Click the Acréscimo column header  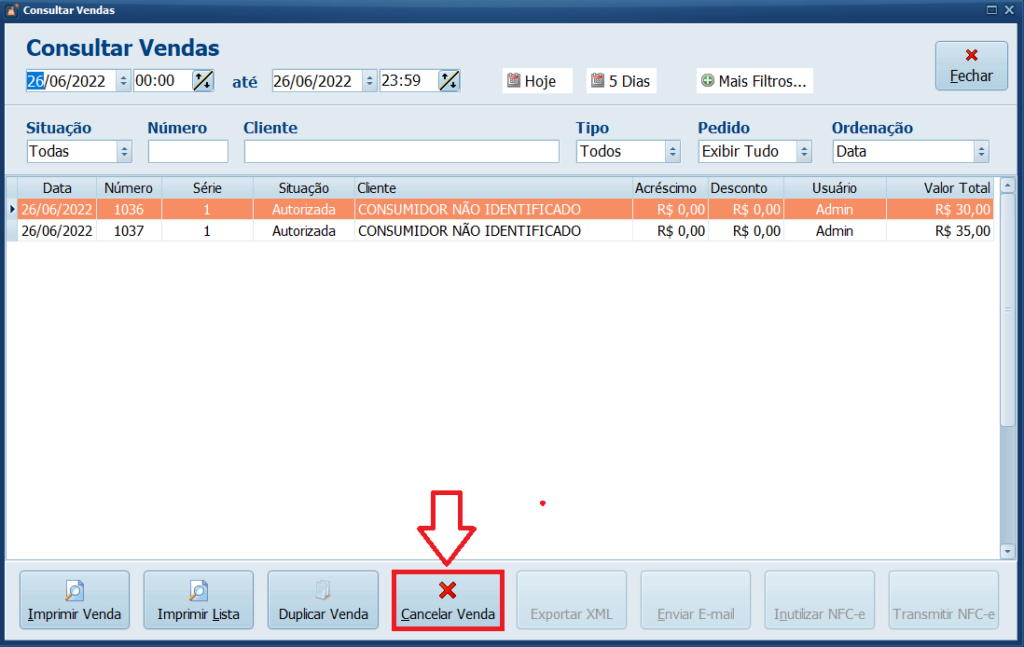click(x=670, y=188)
